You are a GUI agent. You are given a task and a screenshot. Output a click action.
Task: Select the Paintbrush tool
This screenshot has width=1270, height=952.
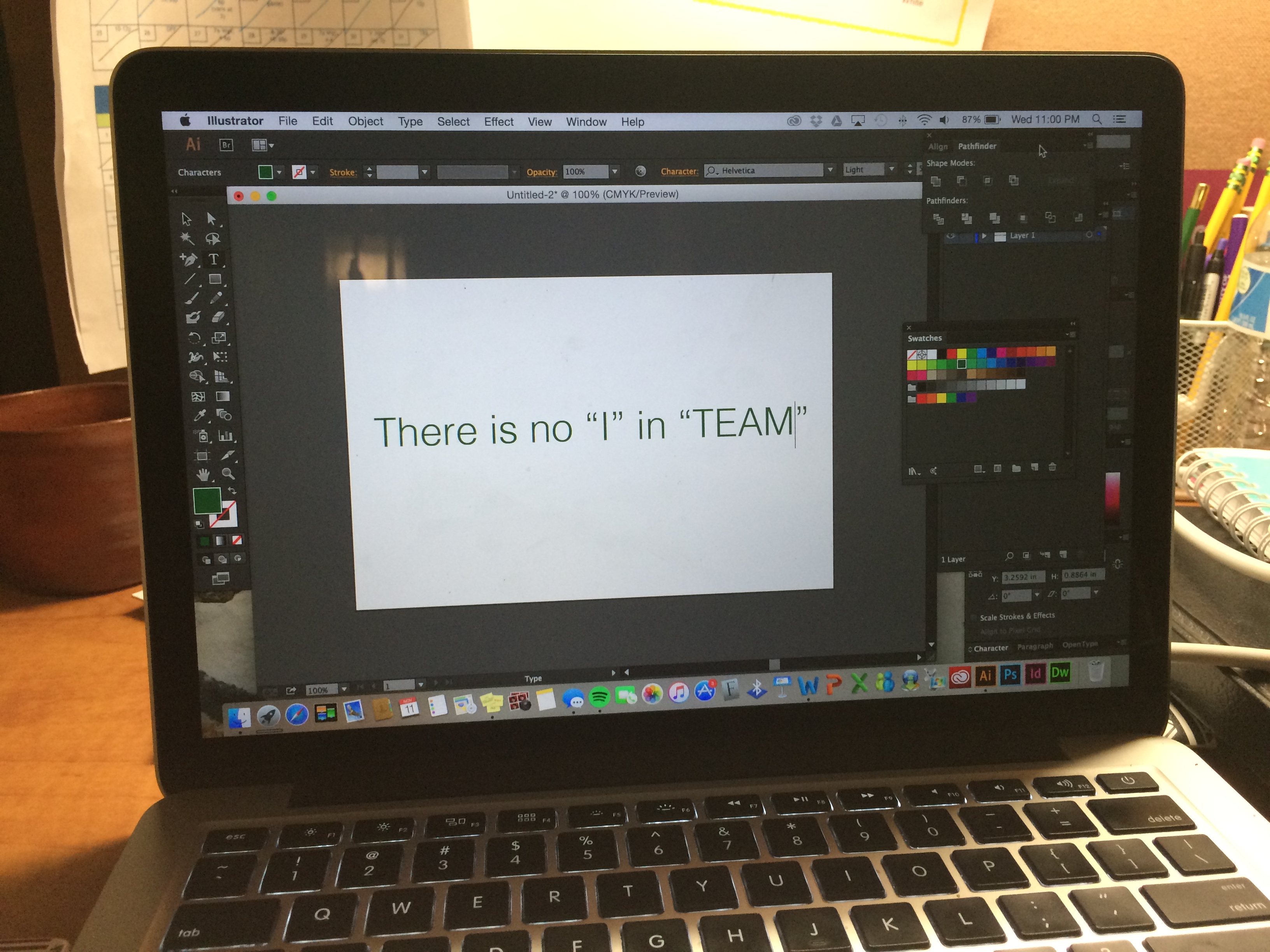click(192, 298)
